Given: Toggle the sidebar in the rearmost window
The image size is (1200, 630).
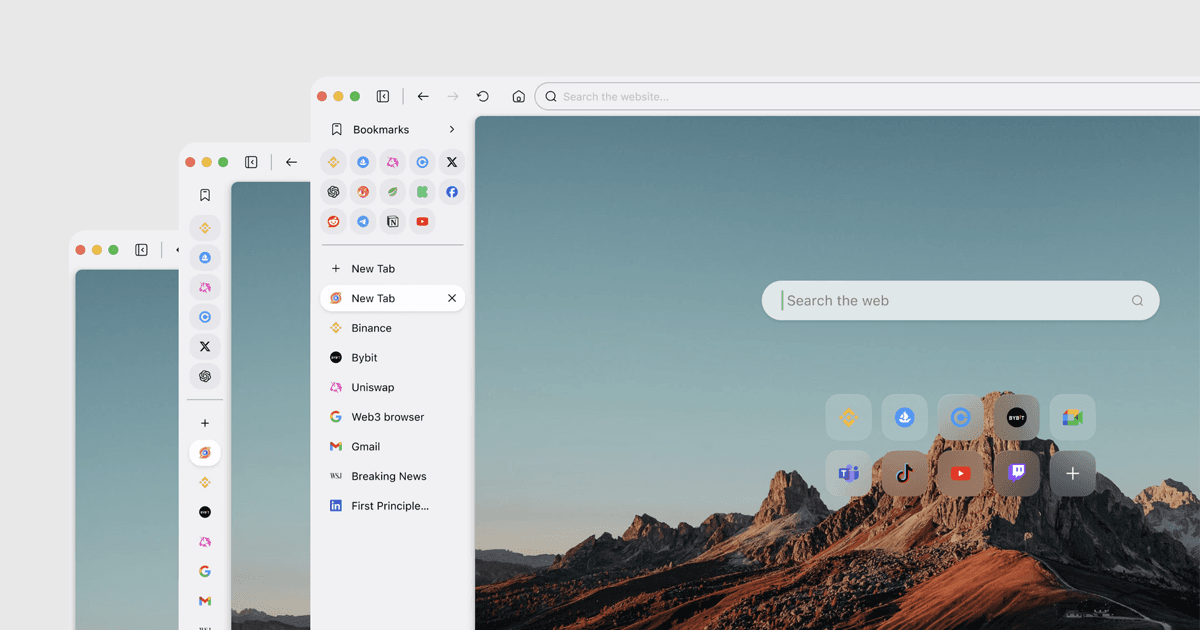Looking at the screenshot, I should pos(141,250).
